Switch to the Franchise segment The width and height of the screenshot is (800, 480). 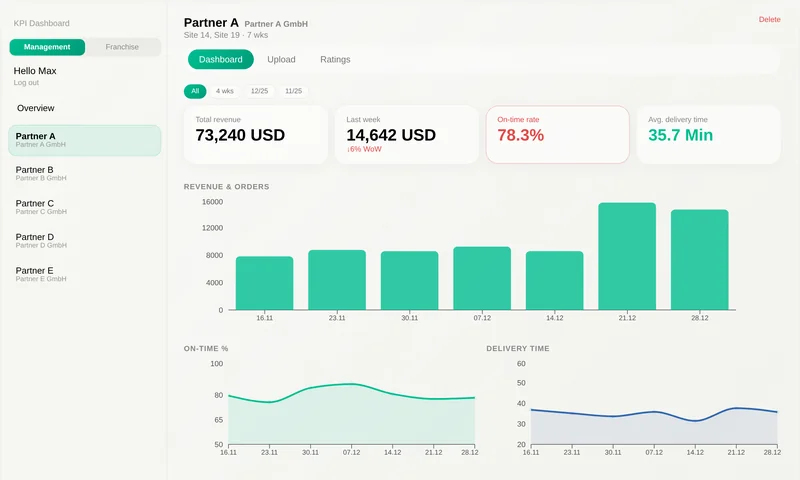pos(122,47)
